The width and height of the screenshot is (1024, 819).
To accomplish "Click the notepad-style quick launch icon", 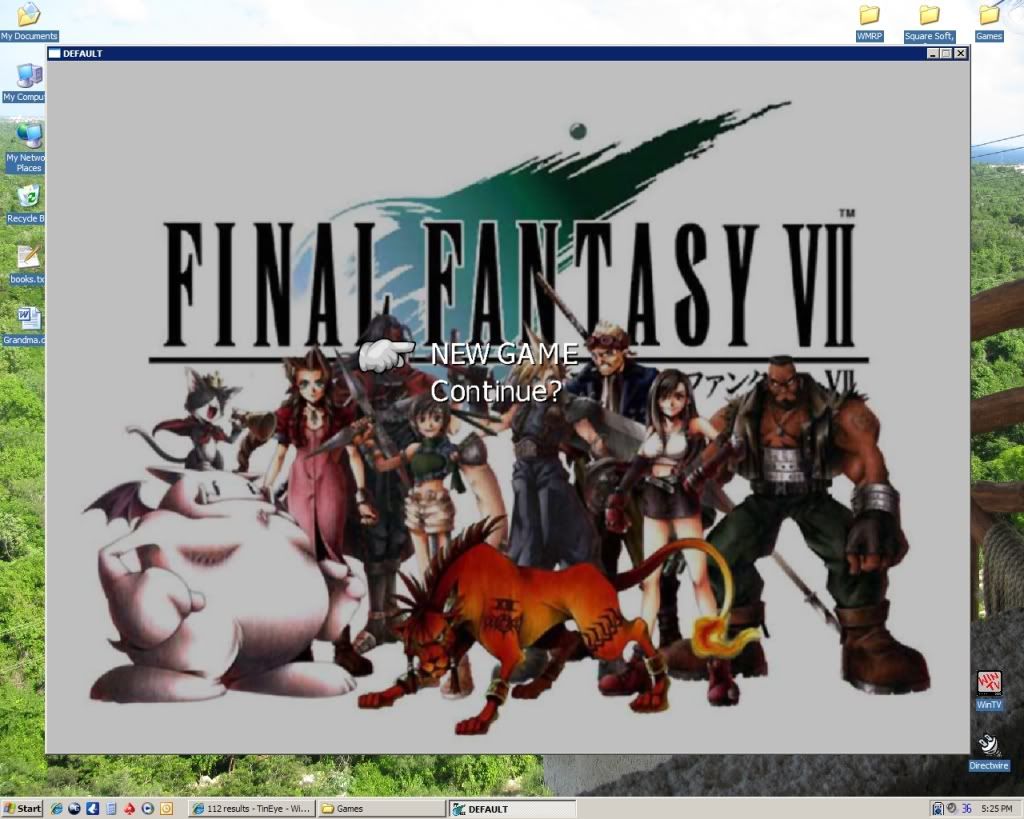I will point(111,809).
